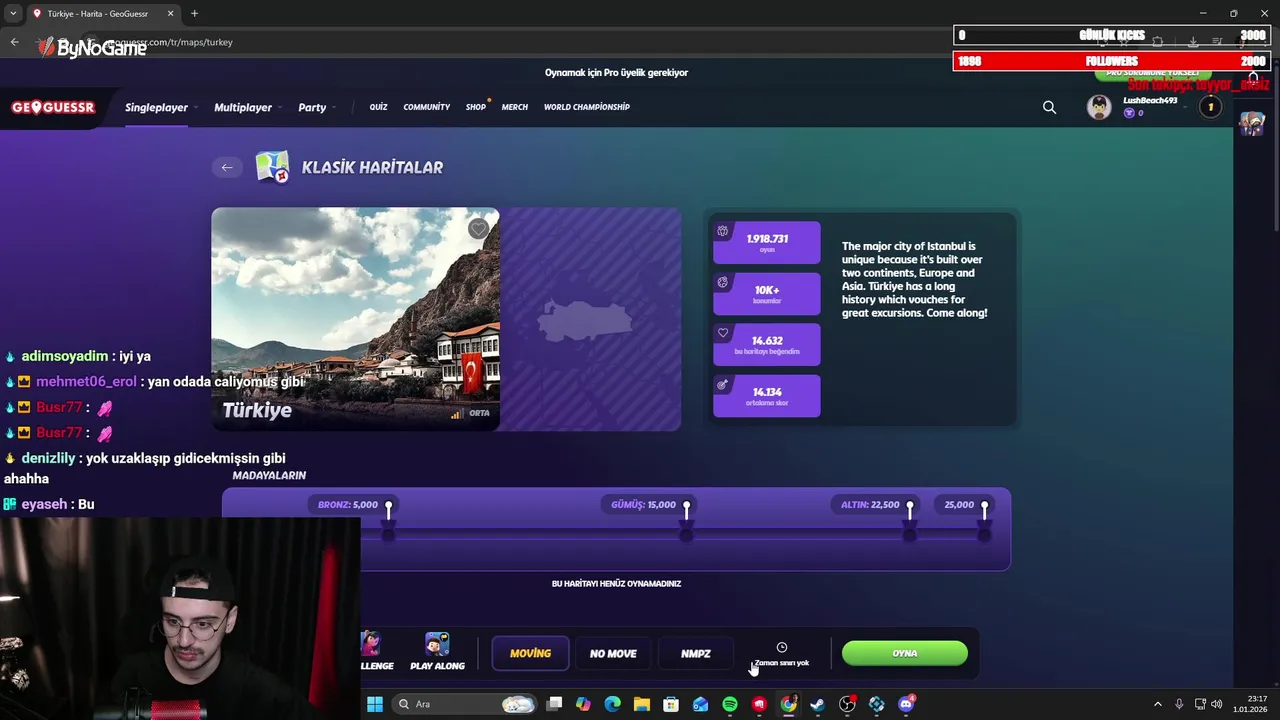The height and width of the screenshot is (720, 1280).
Task: Click the GeoGuessr logo
Action: point(53,107)
